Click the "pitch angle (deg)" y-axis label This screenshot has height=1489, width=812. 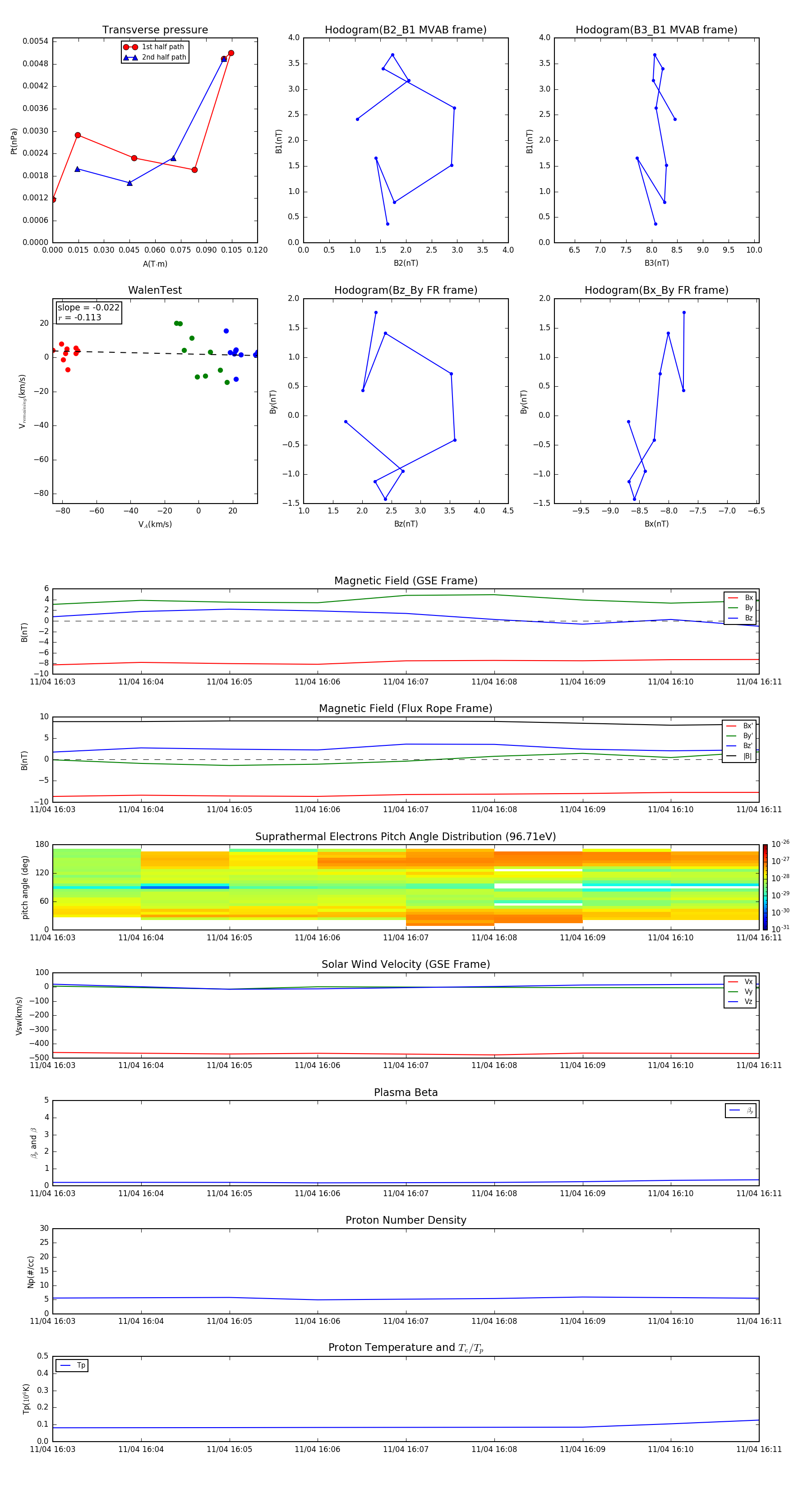click(x=25, y=887)
